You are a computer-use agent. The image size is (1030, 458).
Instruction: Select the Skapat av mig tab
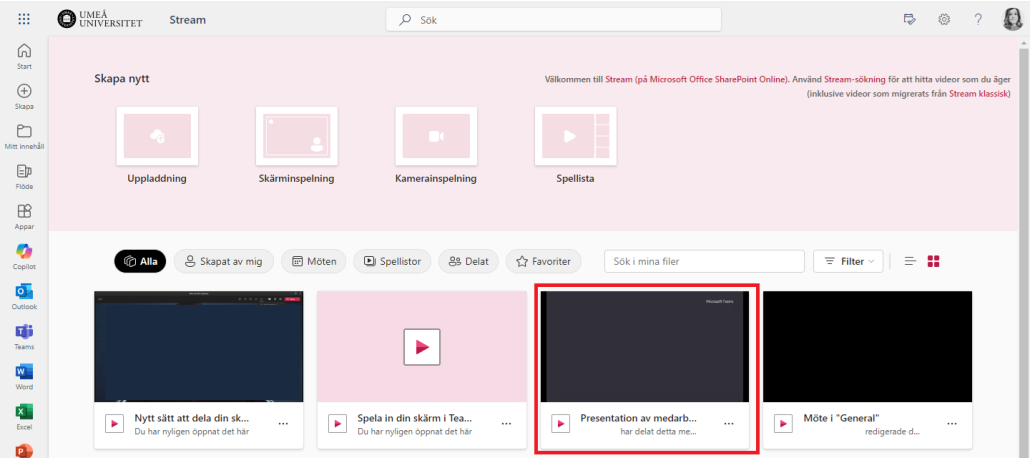click(x=224, y=262)
